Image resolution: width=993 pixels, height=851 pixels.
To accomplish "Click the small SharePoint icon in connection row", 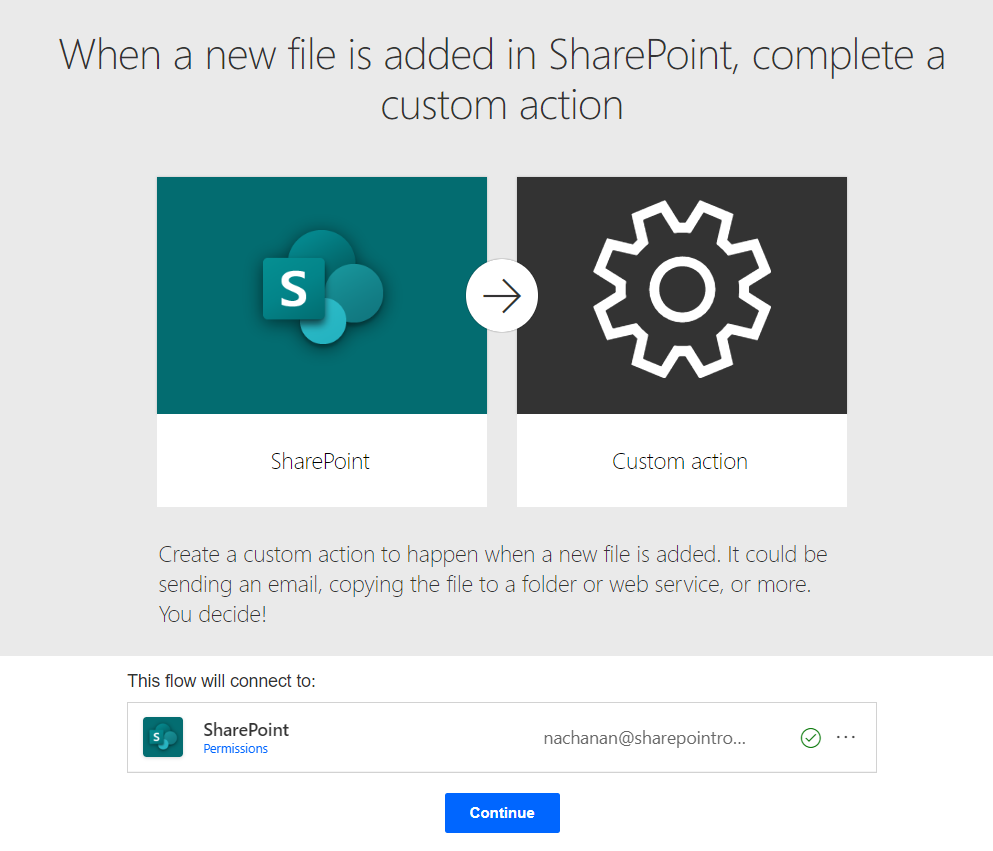I will point(163,737).
